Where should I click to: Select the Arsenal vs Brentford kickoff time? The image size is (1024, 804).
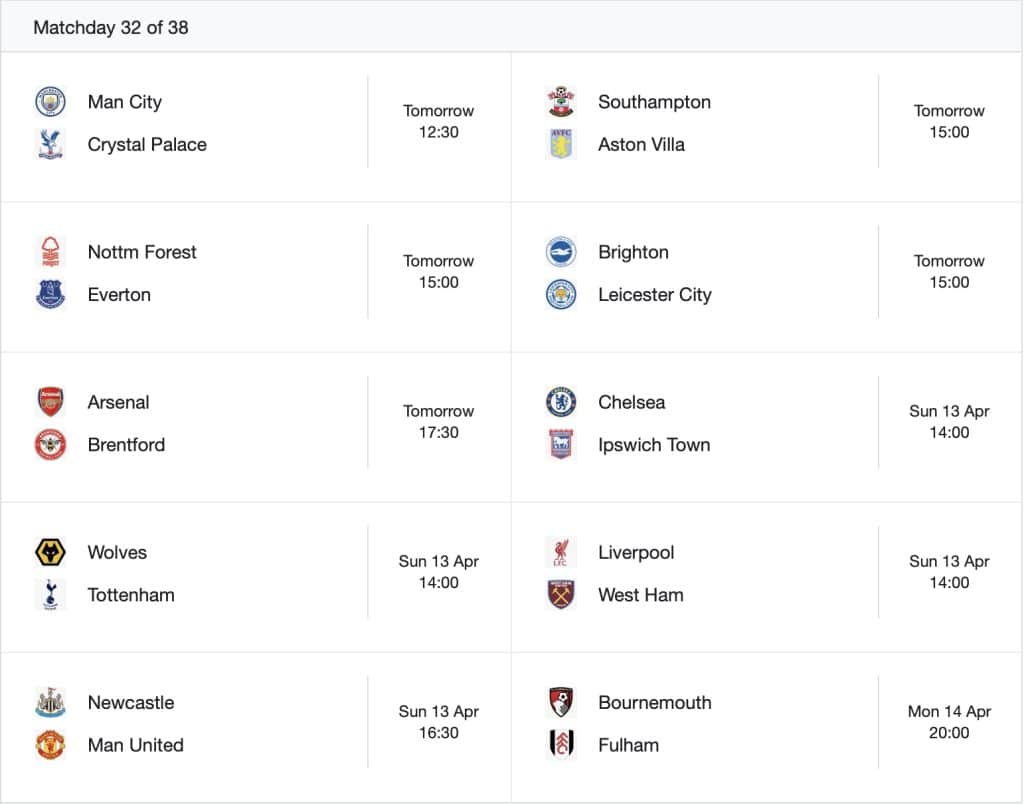pyautogui.click(x=438, y=421)
